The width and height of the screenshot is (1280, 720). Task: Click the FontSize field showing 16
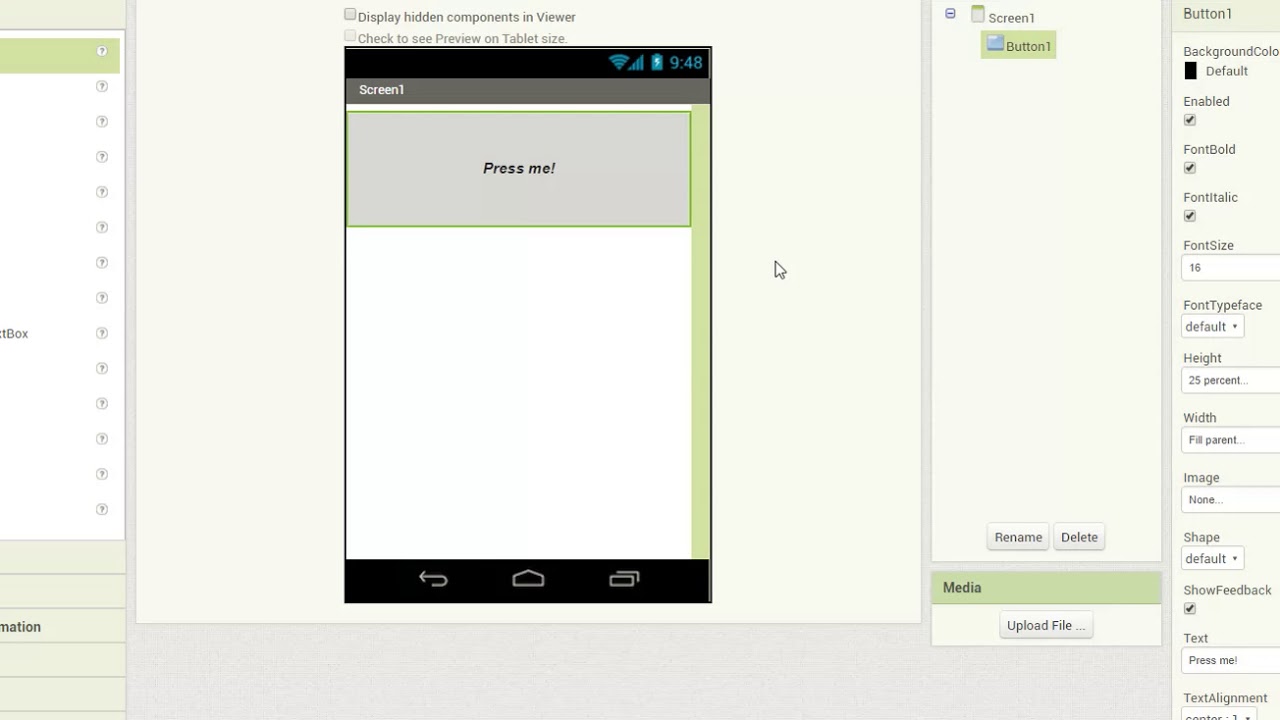[x=1231, y=268]
